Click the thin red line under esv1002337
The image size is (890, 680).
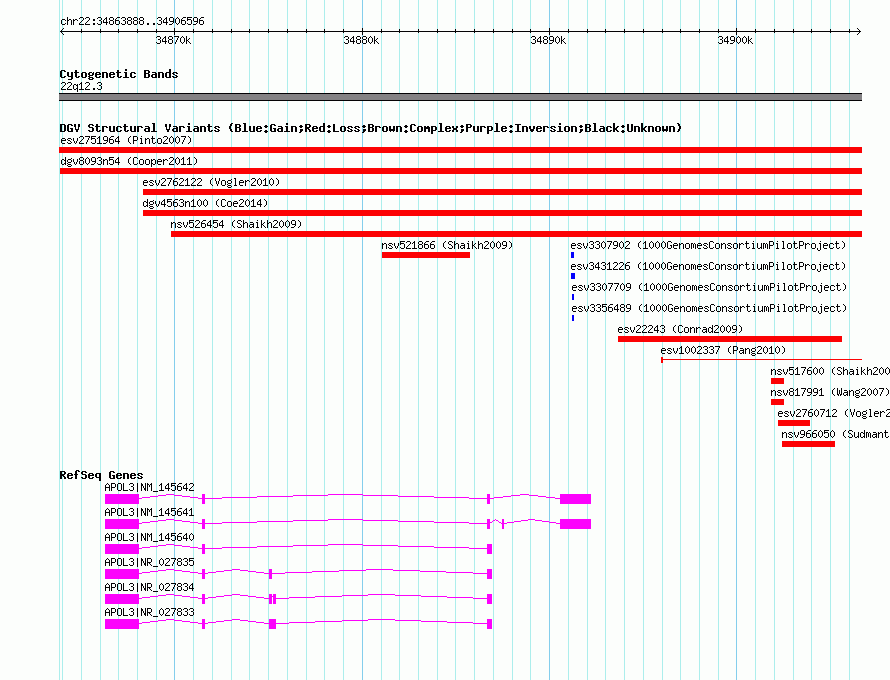click(x=761, y=359)
